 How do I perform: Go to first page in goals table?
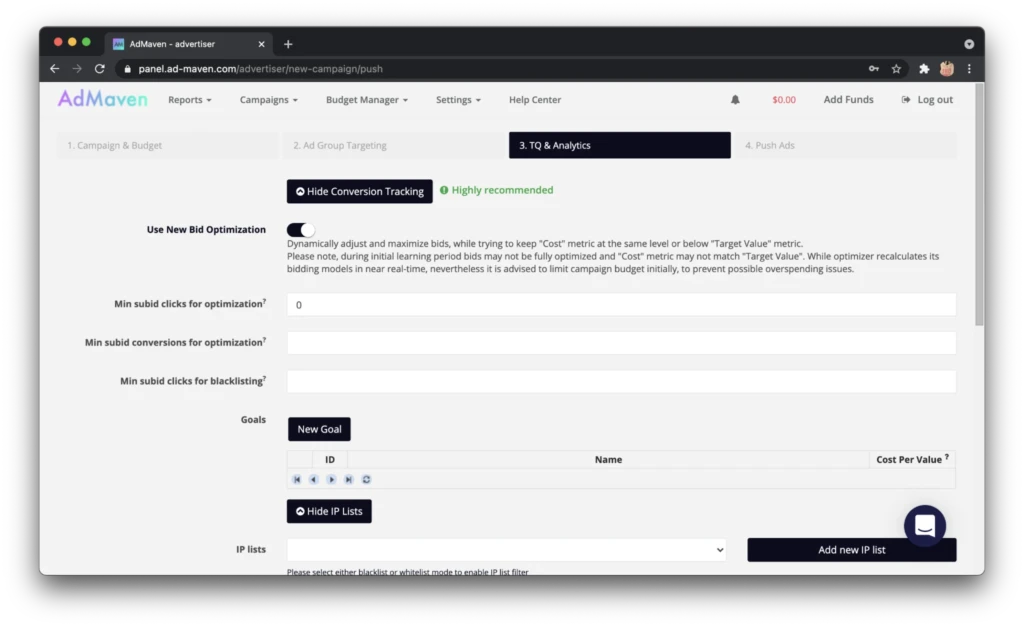pos(296,479)
